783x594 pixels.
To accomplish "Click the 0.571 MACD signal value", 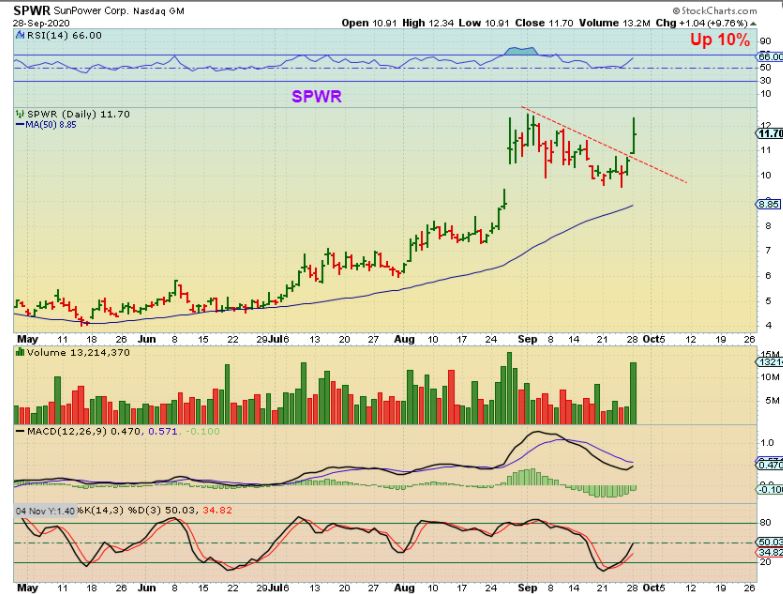I will pos(163,431).
